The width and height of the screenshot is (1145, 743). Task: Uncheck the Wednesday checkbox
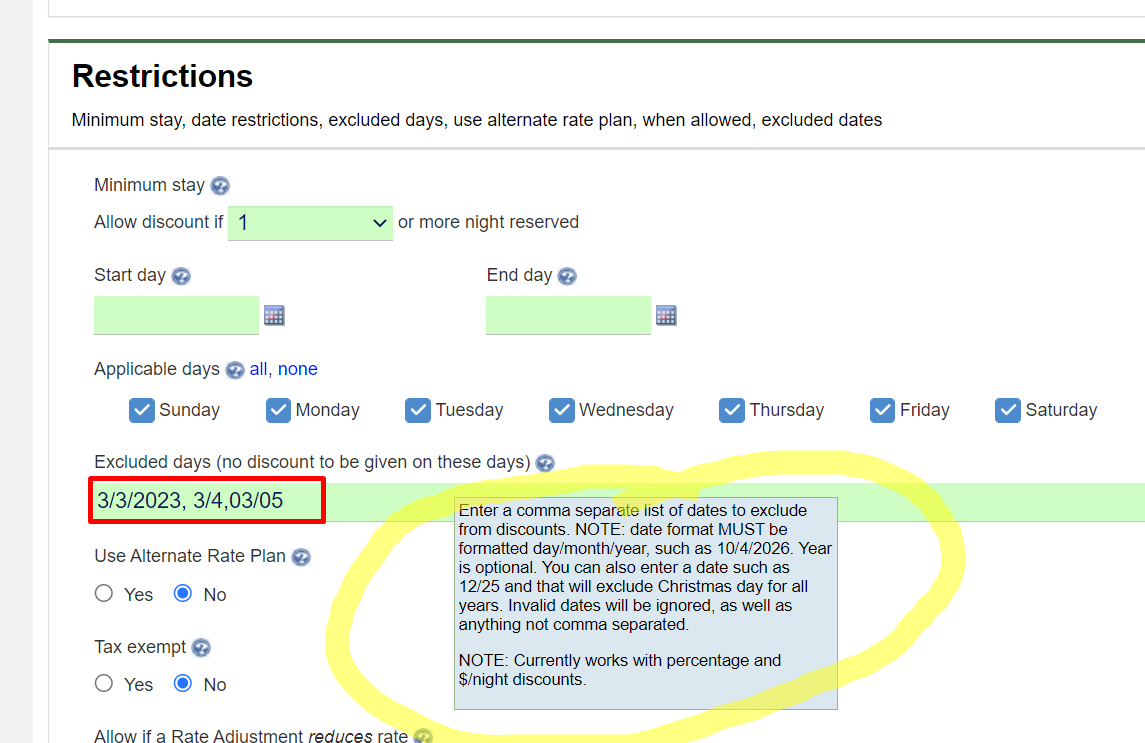point(562,410)
